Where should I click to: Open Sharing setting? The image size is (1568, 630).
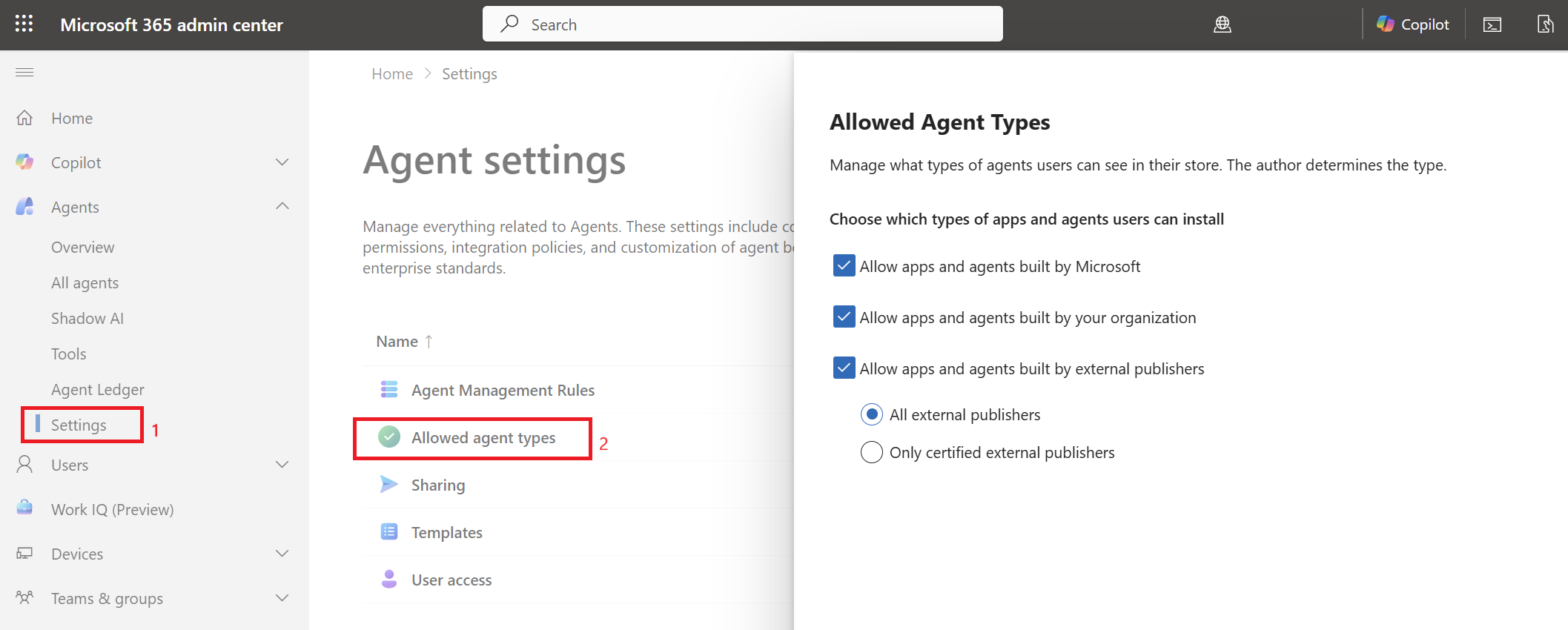click(438, 485)
